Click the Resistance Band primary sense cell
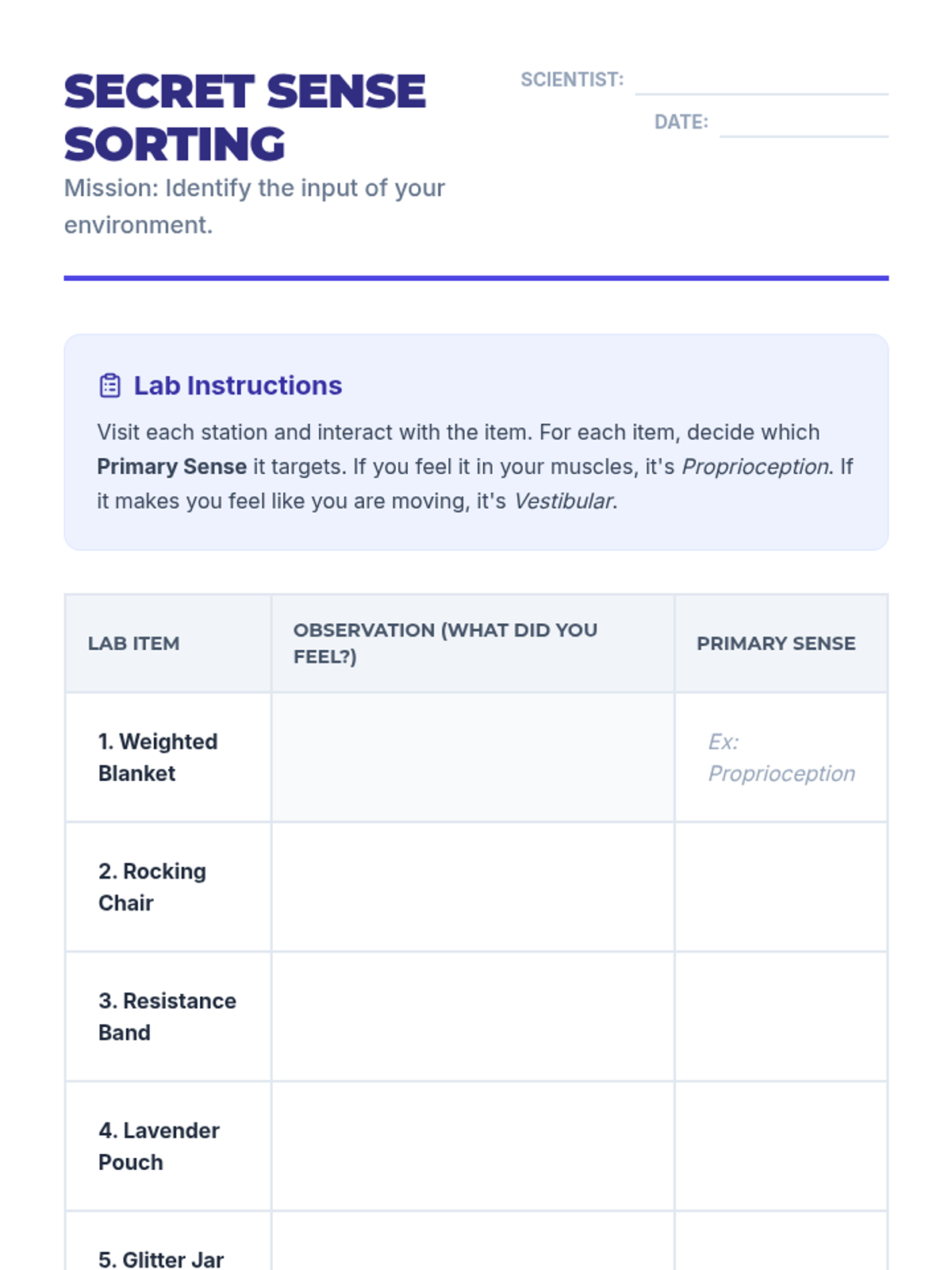This screenshot has width=952, height=1270. pos(781,1017)
